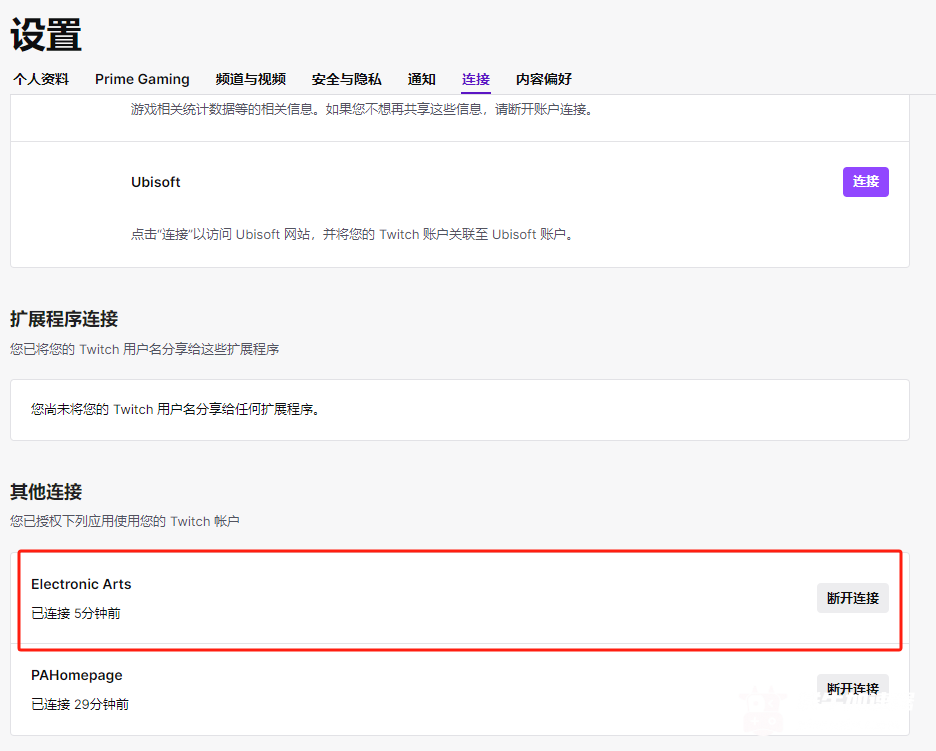Image resolution: width=936 pixels, height=751 pixels.
Task: Disconnect Electronic Arts with 断开连接
Action: coord(852,598)
